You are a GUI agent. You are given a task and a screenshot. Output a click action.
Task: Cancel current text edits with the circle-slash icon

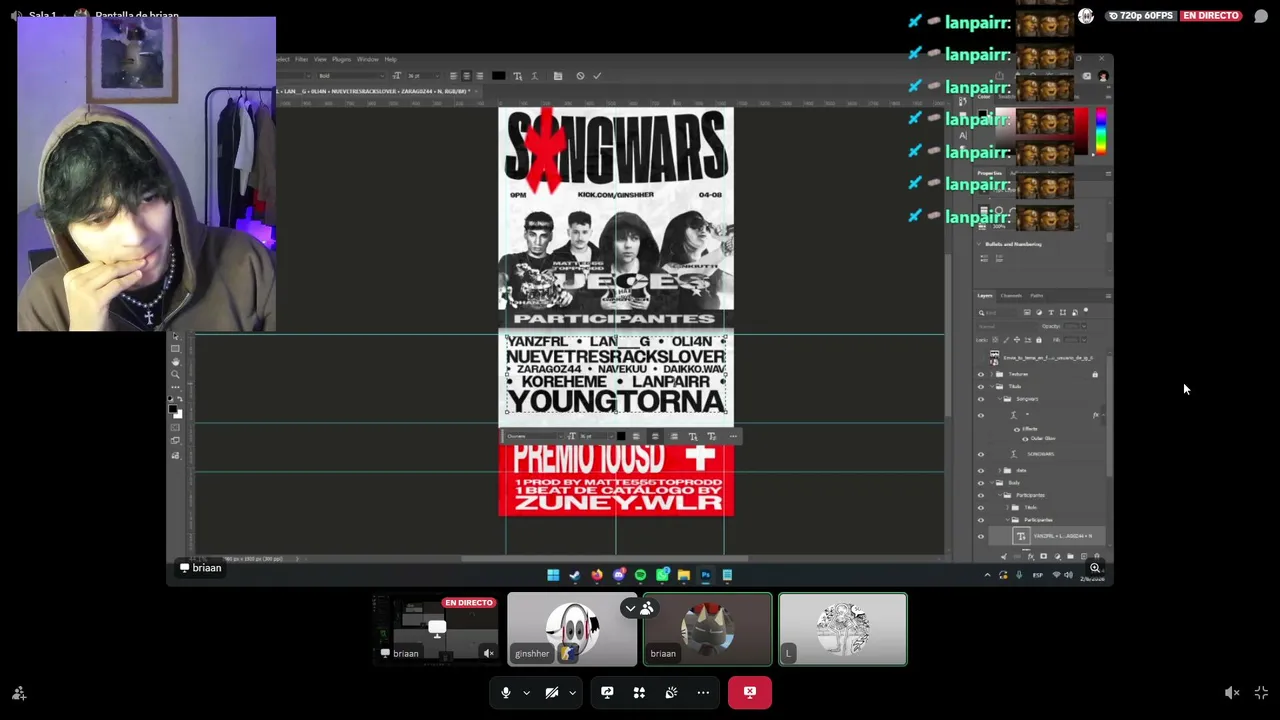pos(580,76)
